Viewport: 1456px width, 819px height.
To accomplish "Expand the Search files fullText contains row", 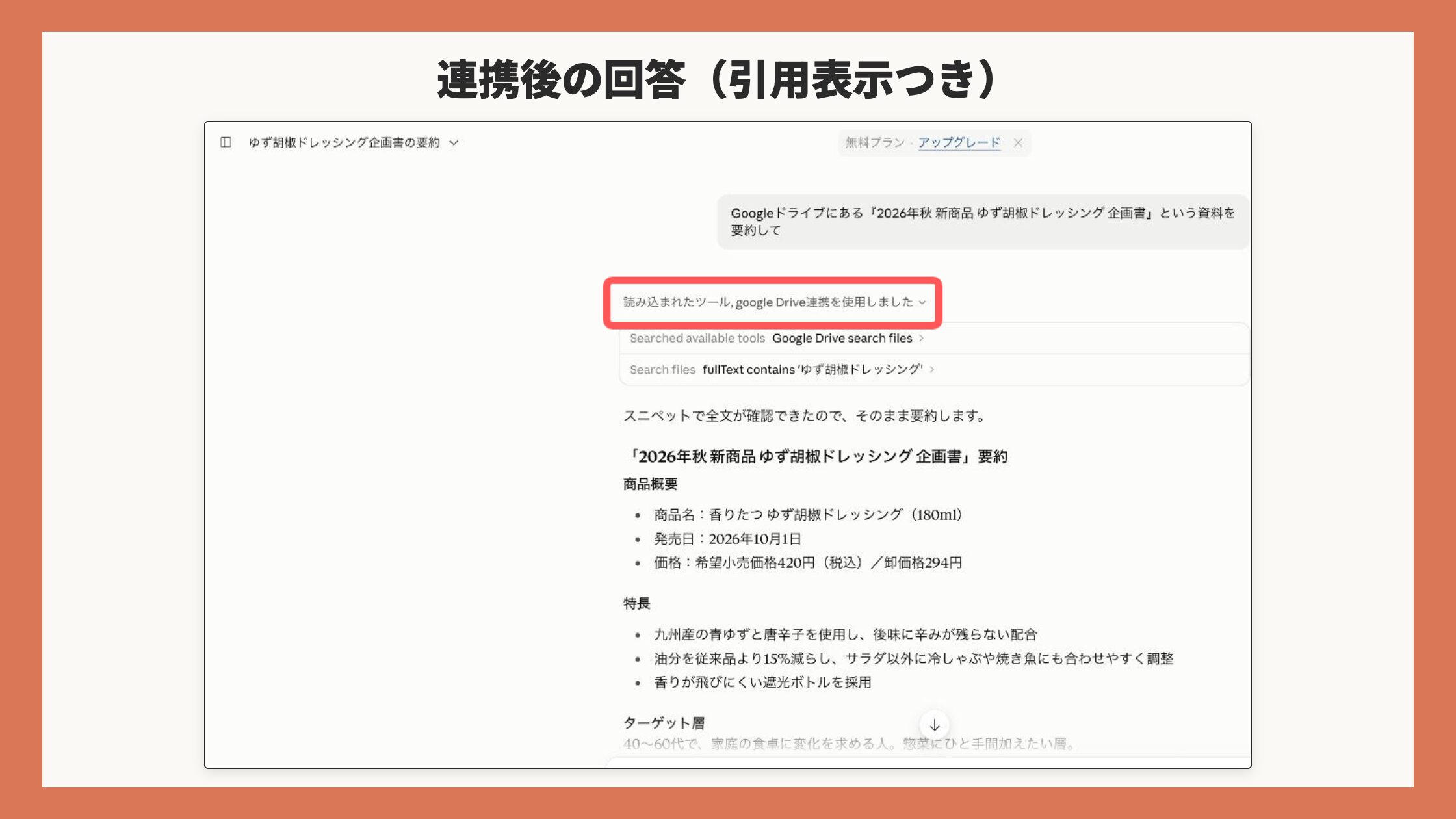I will tap(934, 369).
